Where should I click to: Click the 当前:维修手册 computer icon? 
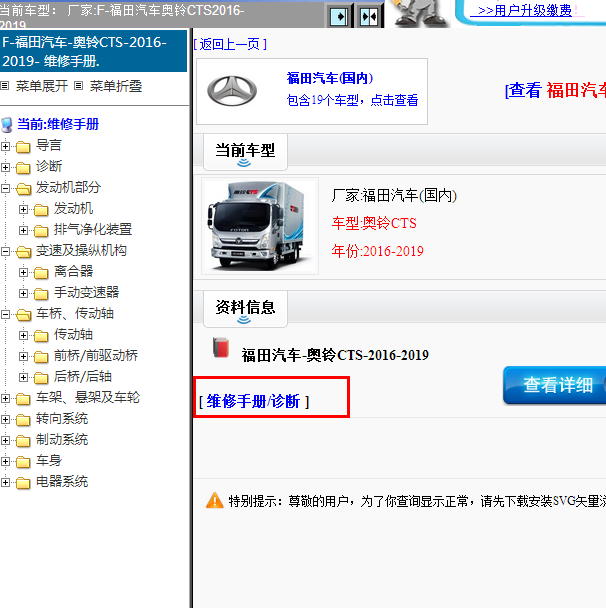[7, 125]
